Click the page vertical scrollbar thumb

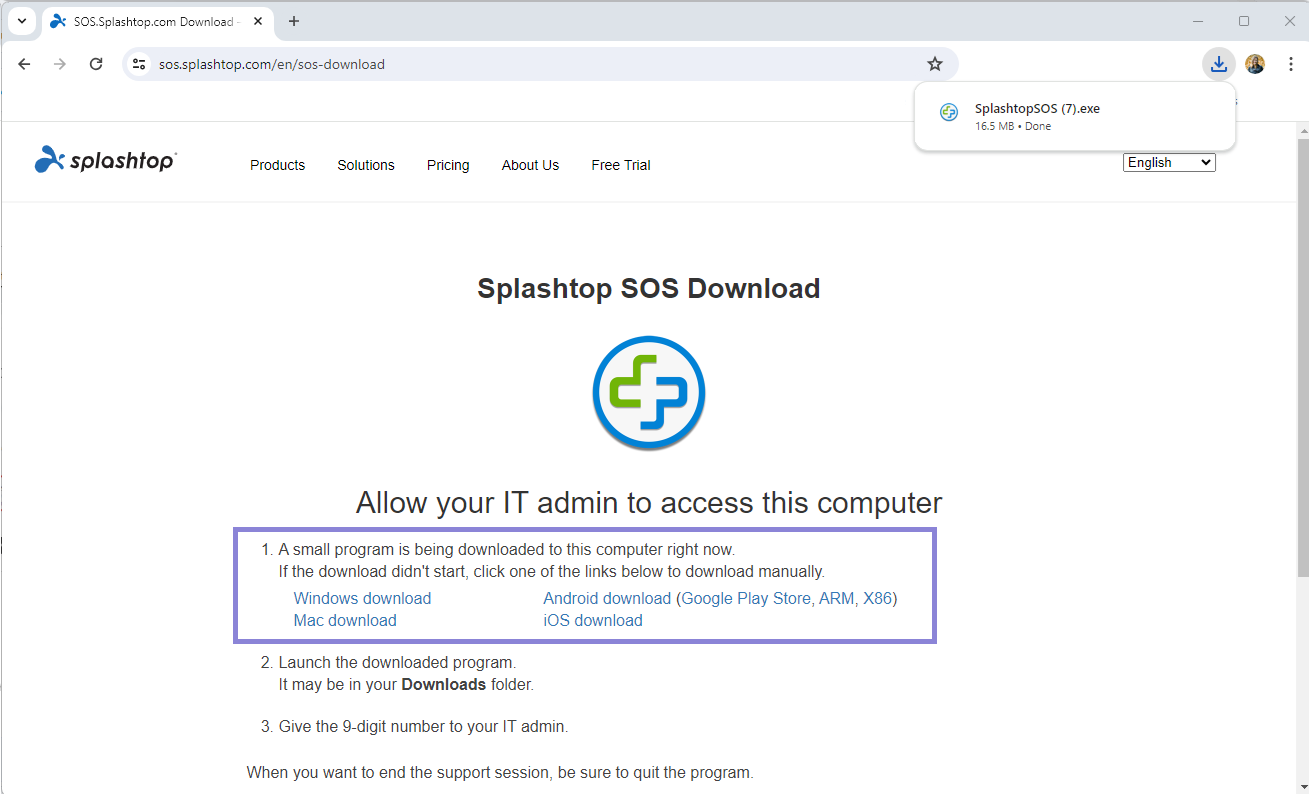[1302, 356]
